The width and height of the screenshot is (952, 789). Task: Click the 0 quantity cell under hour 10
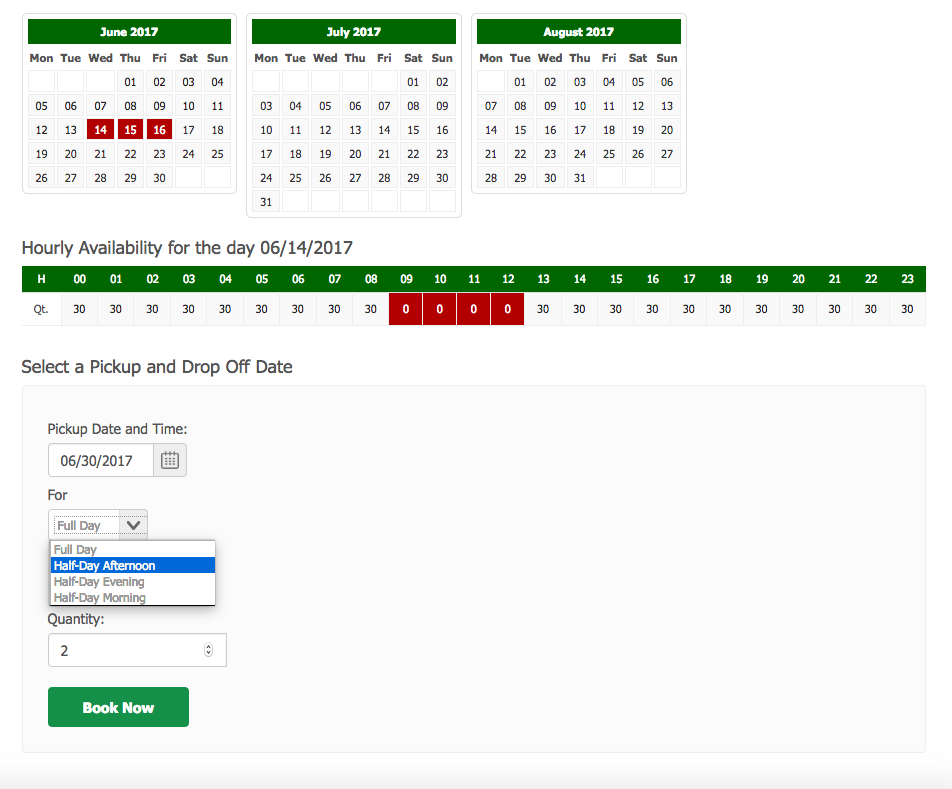pyautogui.click(x=440, y=309)
